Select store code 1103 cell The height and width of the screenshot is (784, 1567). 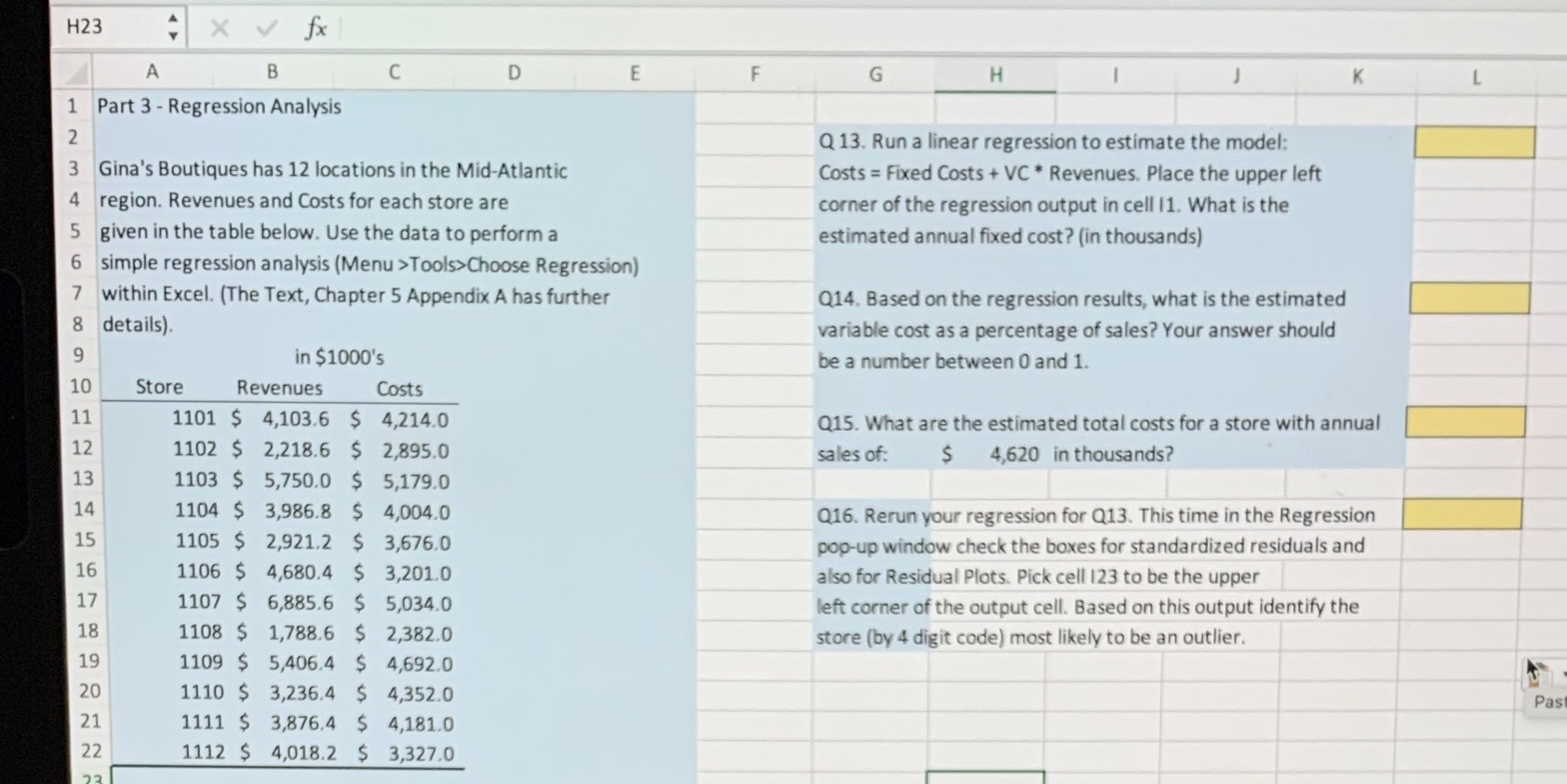[195, 480]
